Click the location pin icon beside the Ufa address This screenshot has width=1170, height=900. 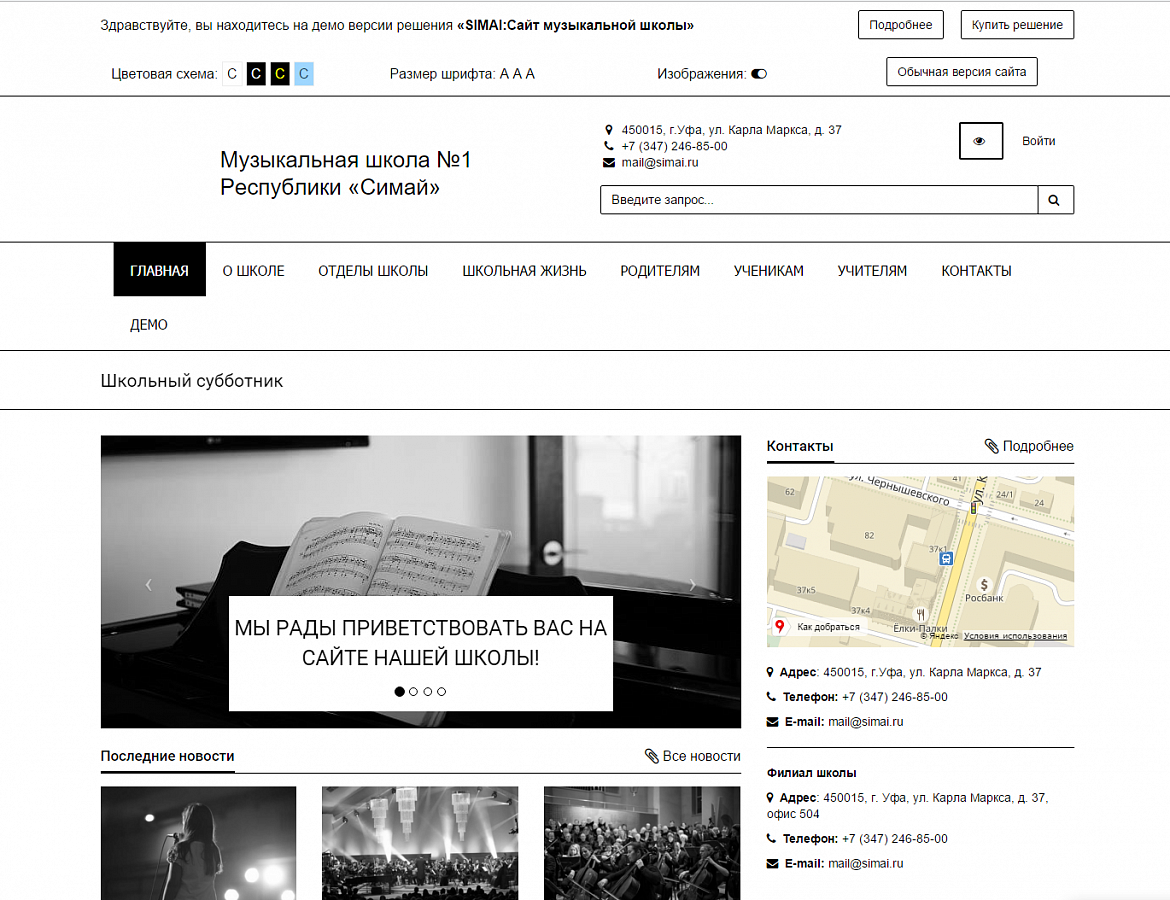(608, 129)
